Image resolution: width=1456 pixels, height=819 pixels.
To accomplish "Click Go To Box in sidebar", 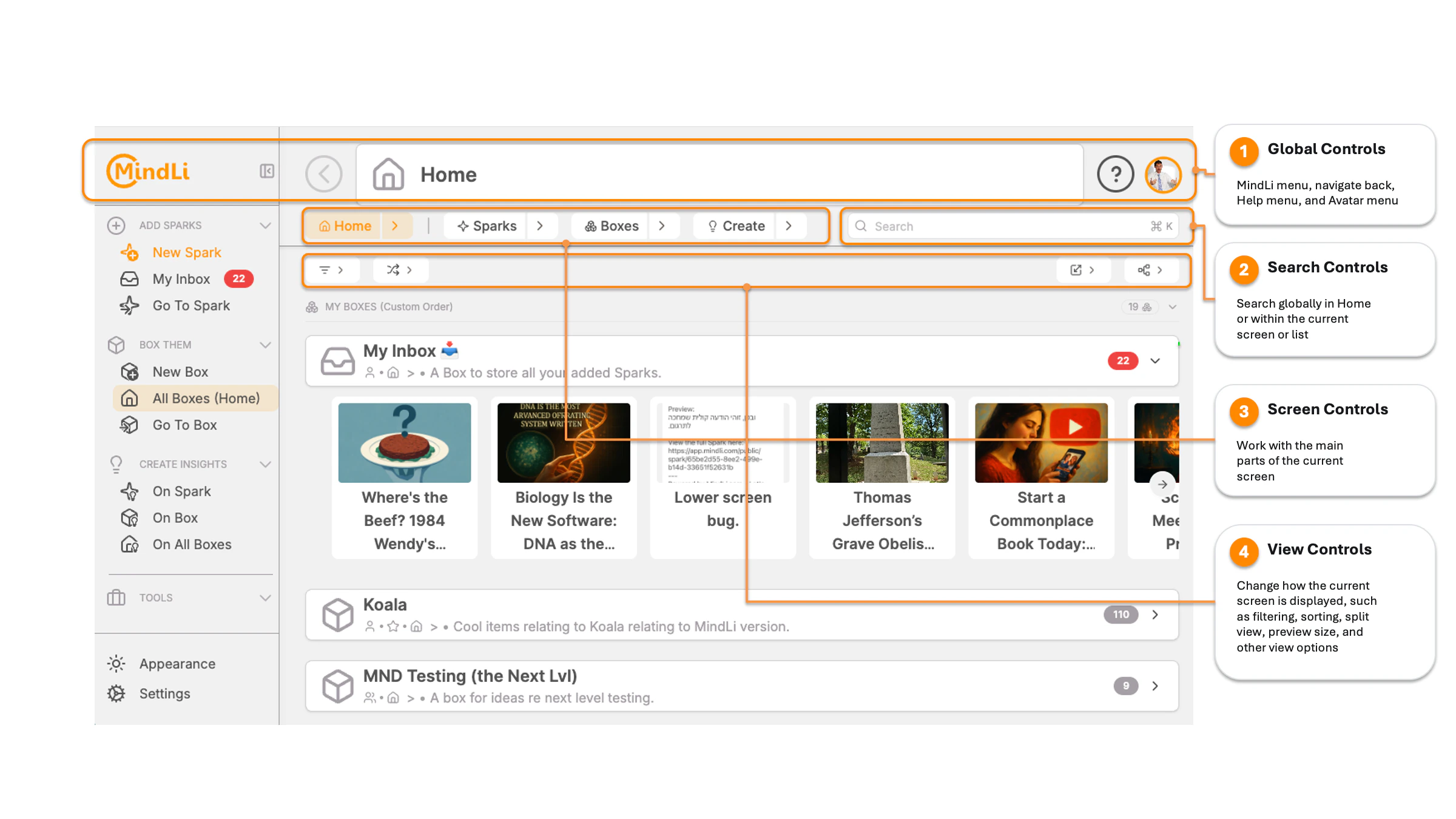I will pos(184,425).
